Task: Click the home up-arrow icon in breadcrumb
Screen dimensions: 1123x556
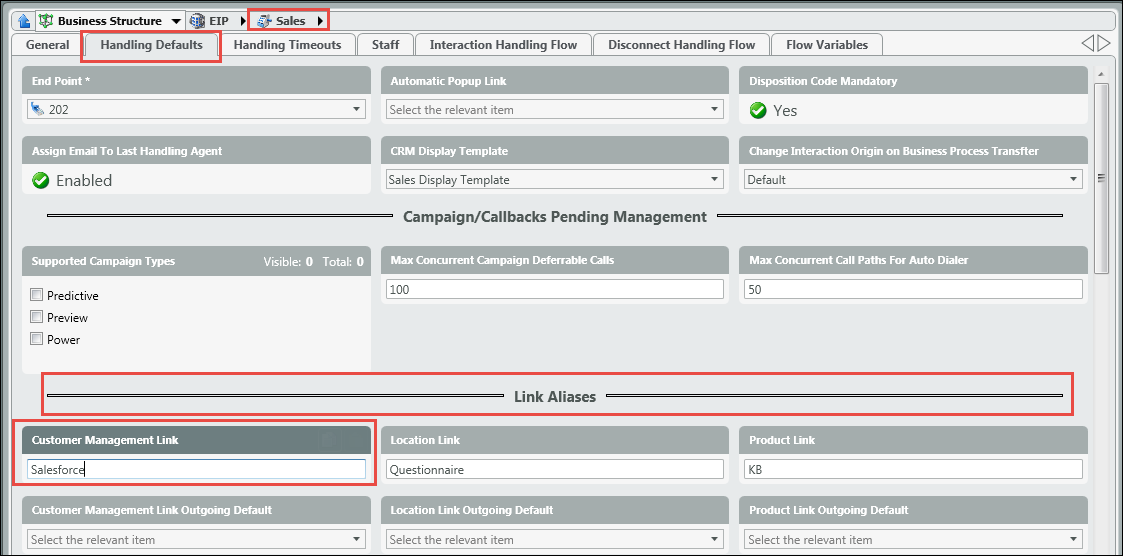Action: pos(24,20)
